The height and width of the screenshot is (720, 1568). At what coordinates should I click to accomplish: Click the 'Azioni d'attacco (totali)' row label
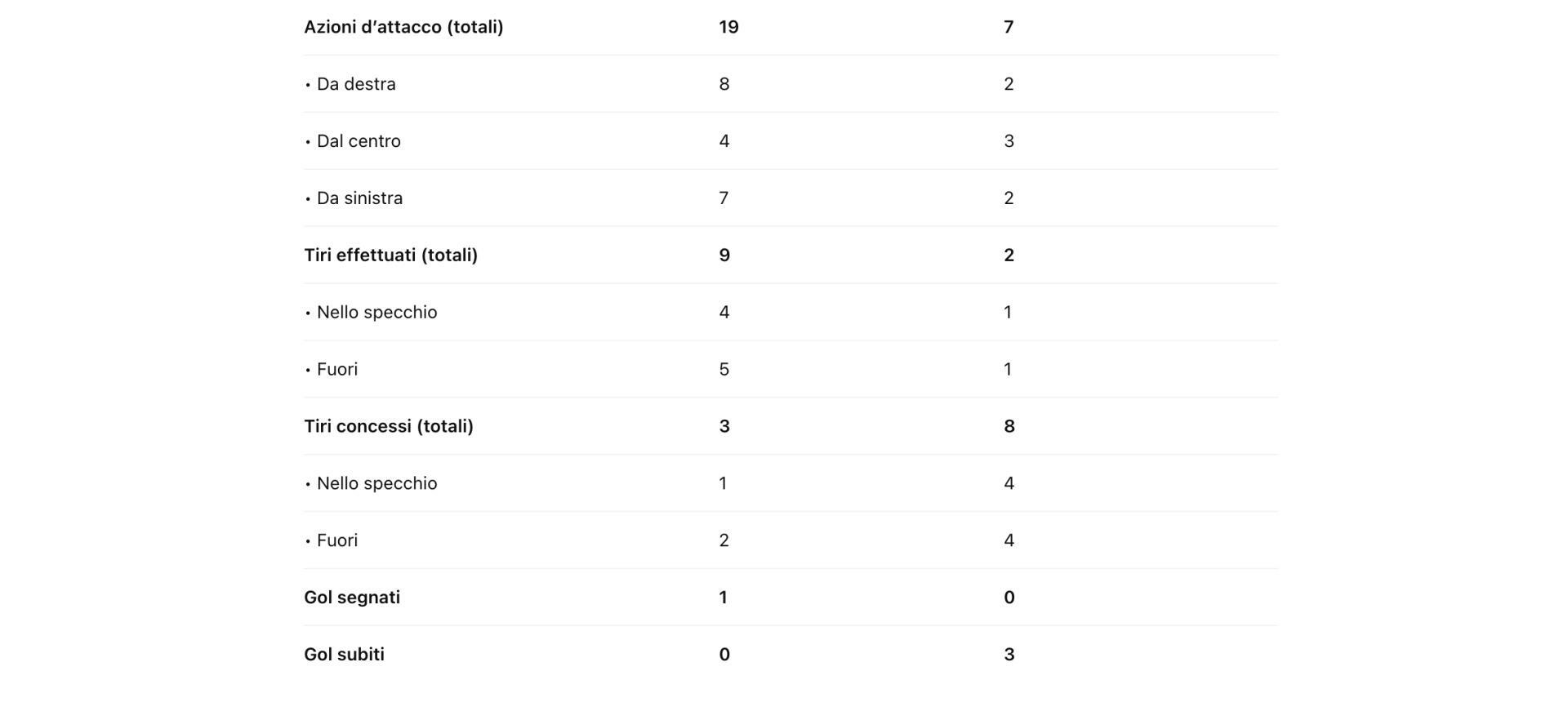point(403,27)
